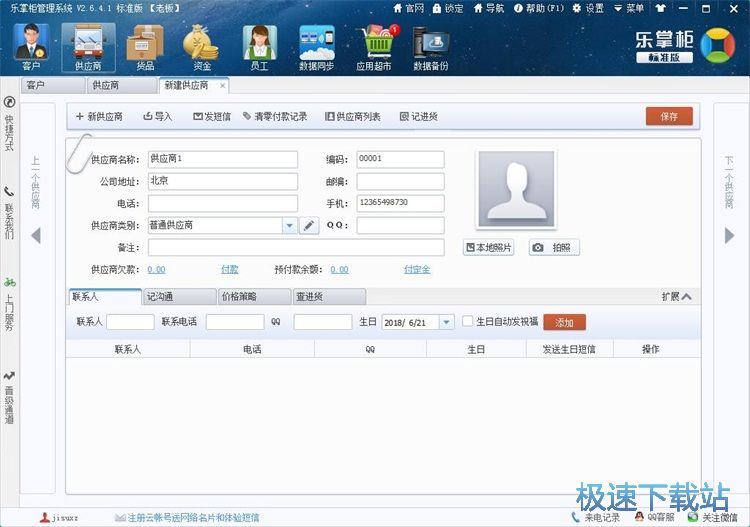Screen dimensions: 750x527
Task: Open 应用超市 app store icon
Action: coord(374,47)
